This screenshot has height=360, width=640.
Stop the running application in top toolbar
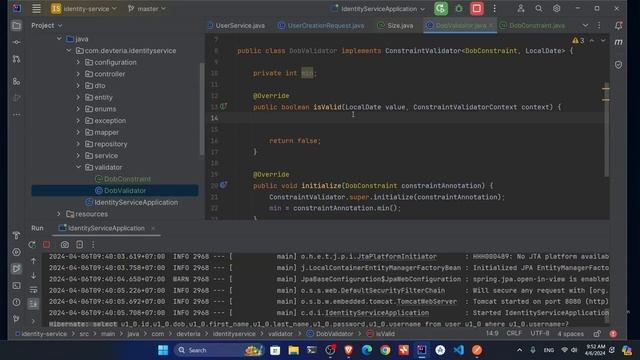point(477,9)
